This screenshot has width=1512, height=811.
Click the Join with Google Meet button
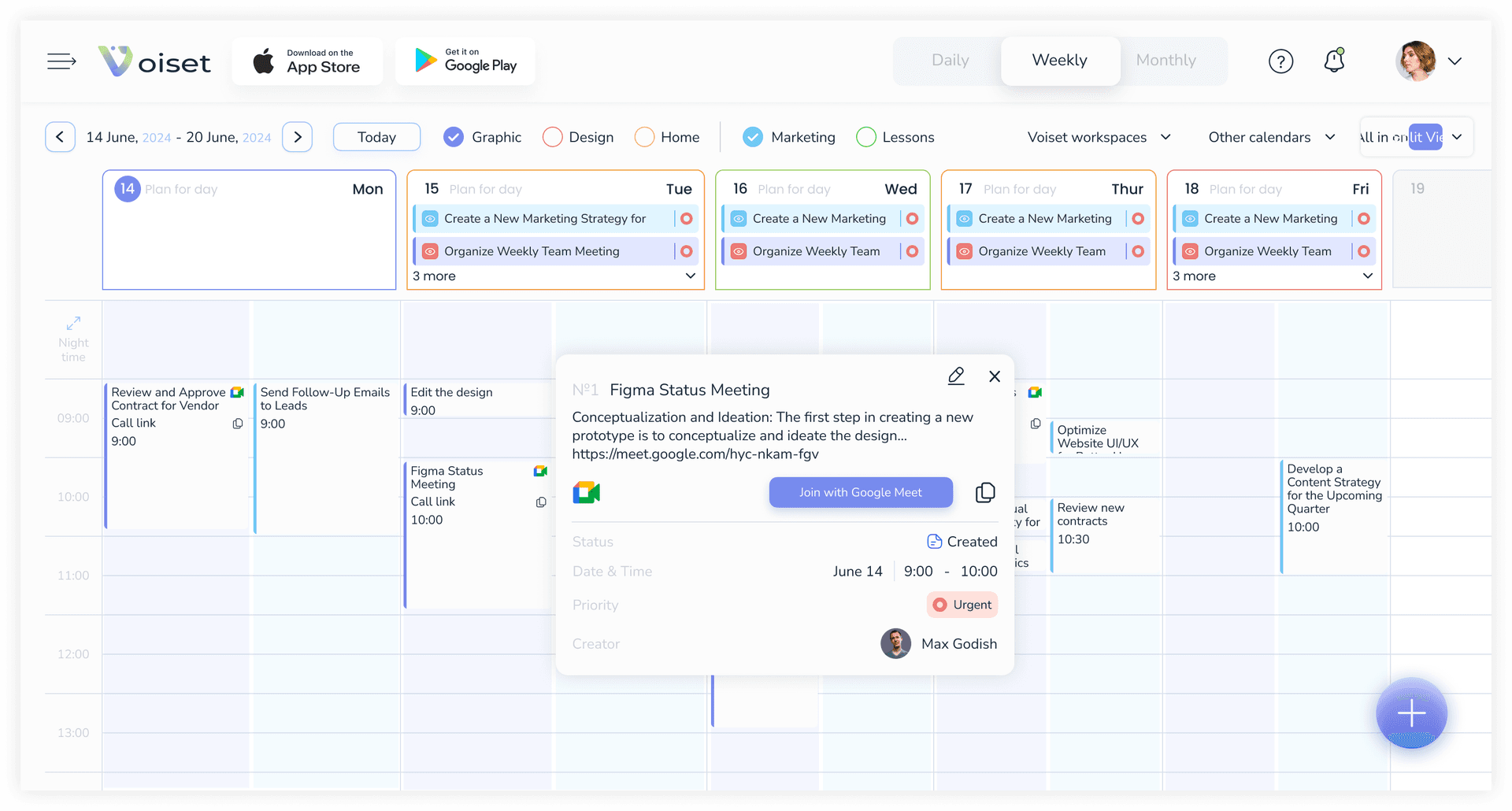point(860,492)
